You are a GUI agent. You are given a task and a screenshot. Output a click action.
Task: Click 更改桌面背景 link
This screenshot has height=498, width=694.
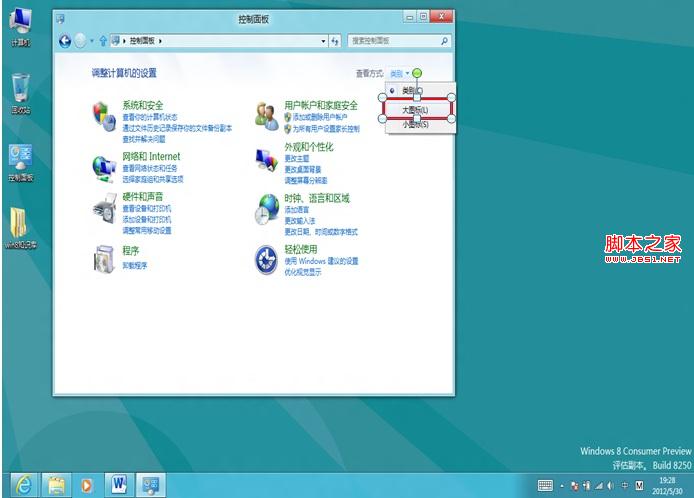pos(303,170)
